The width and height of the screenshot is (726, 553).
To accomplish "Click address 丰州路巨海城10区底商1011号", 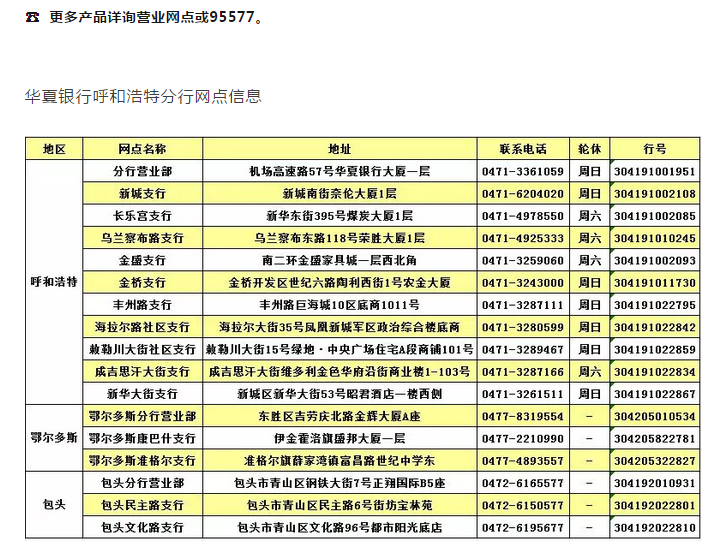I will 340,305.
